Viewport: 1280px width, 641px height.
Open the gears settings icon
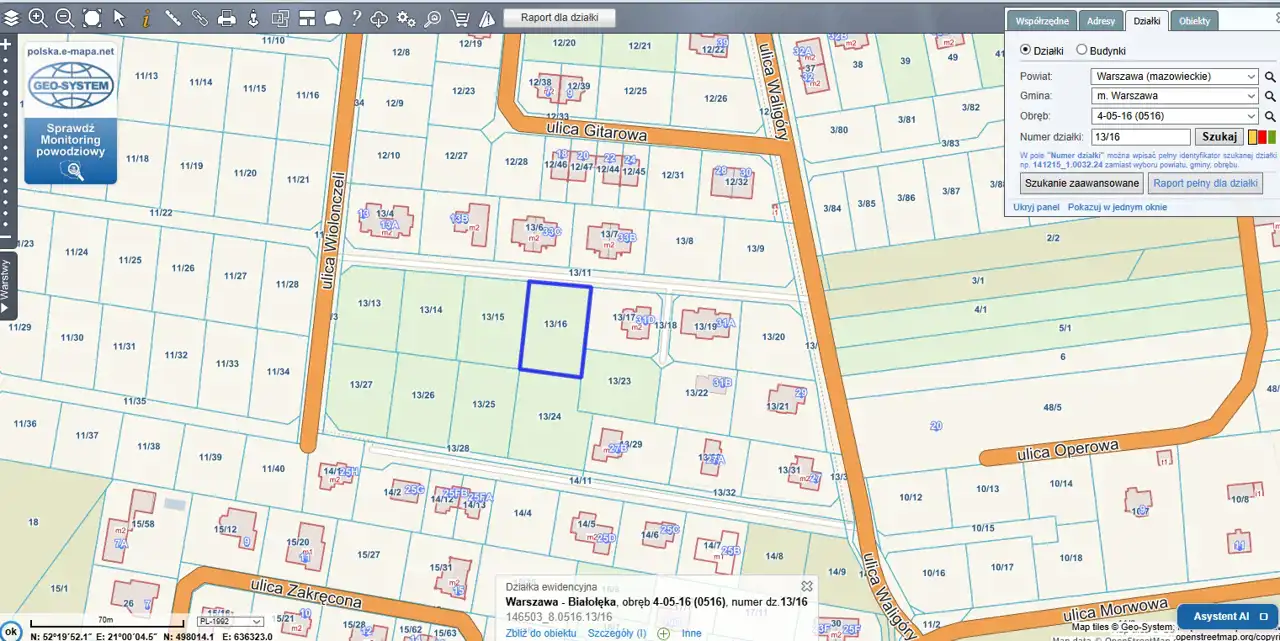(406, 18)
